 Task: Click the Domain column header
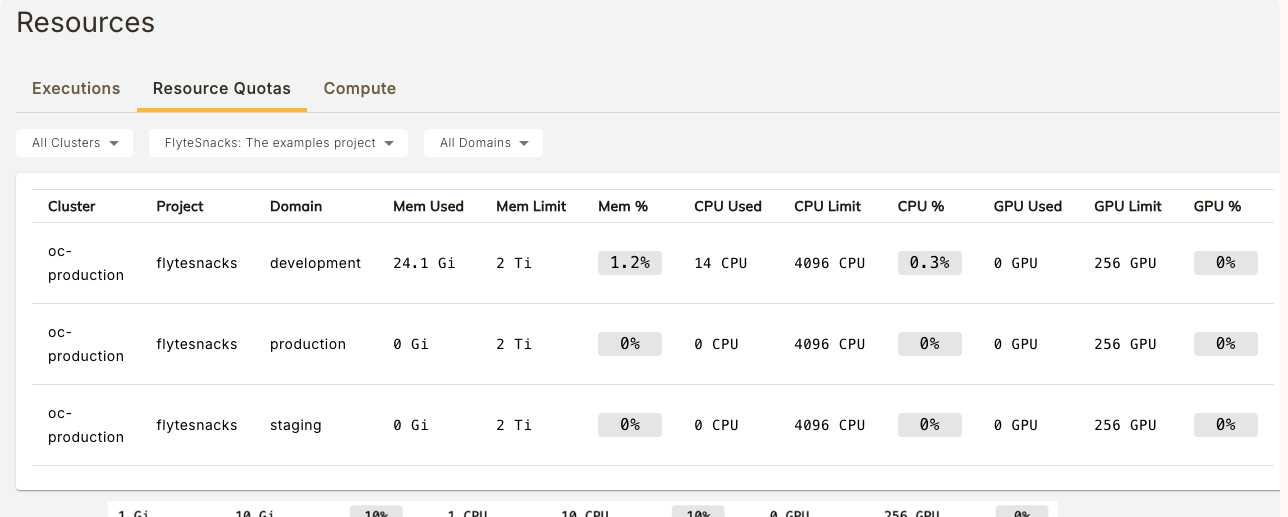(296, 206)
